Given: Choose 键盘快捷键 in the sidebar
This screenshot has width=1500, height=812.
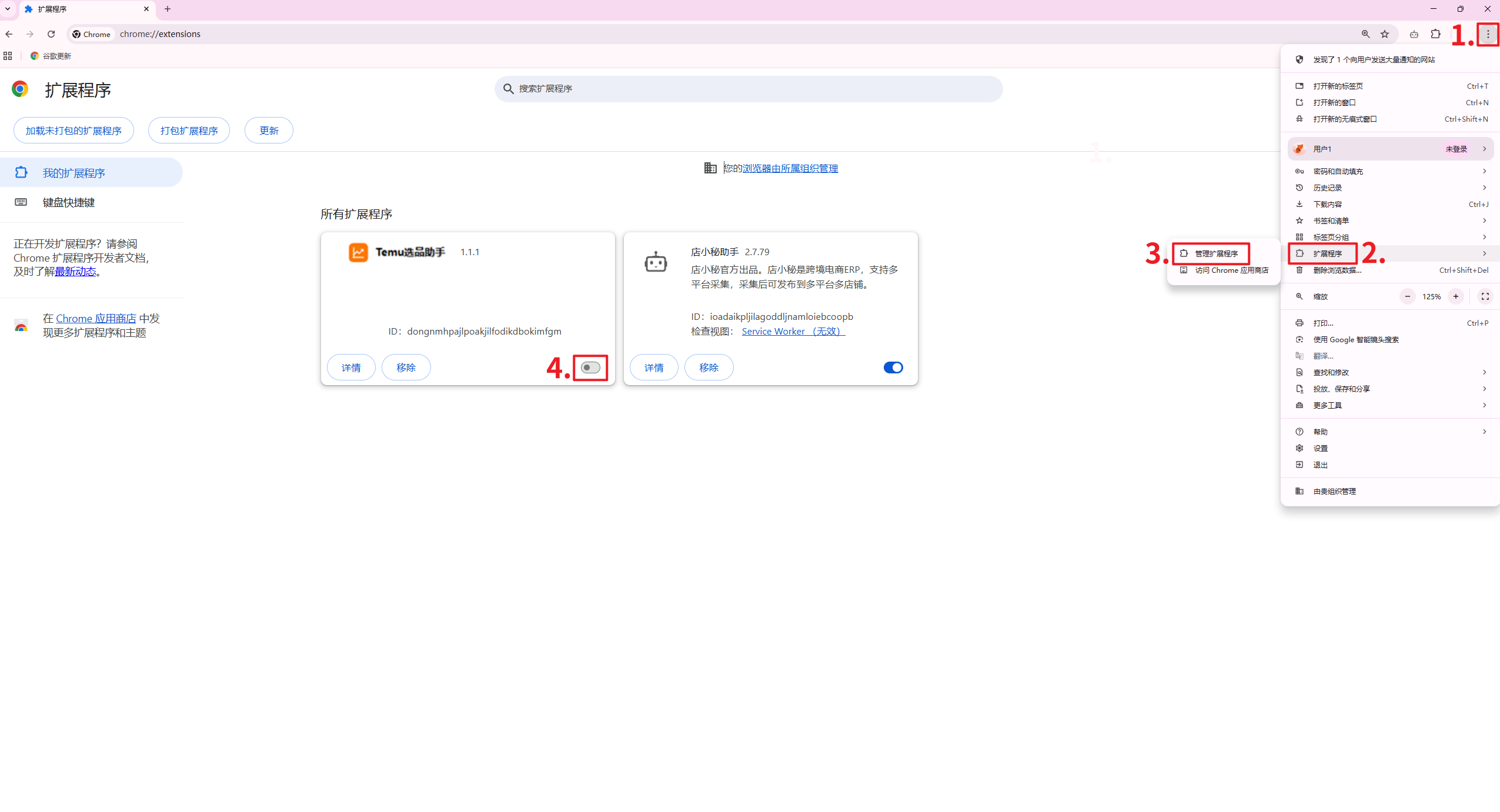Looking at the screenshot, I should (68, 202).
